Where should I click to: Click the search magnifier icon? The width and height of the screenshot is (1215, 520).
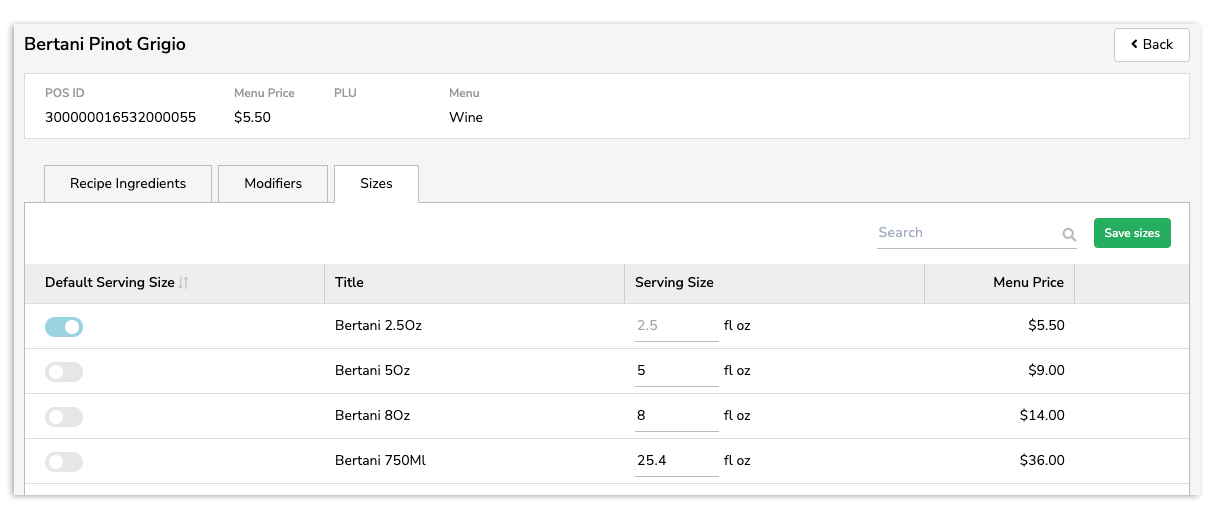pyautogui.click(x=1069, y=235)
